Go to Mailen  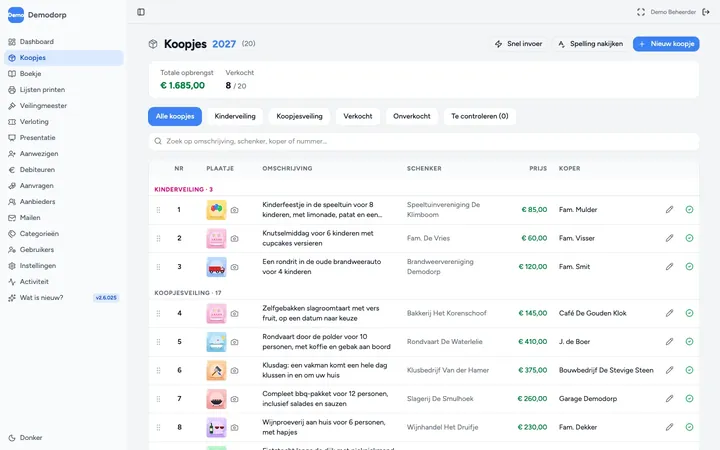pyautogui.click(x=64, y=218)
